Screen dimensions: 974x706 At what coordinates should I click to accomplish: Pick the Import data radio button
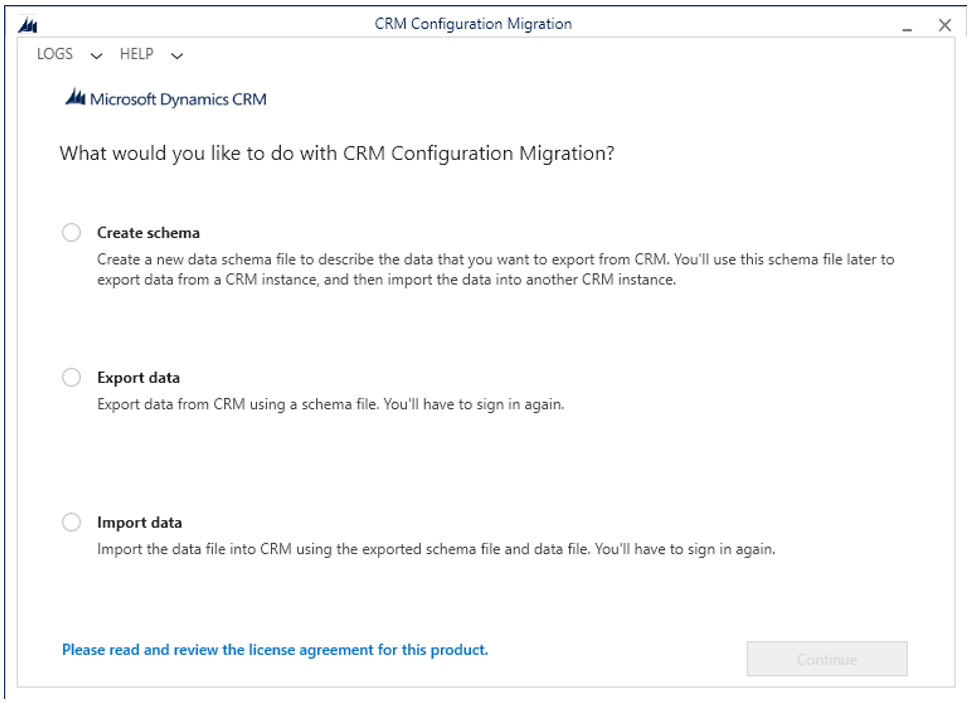71,523
